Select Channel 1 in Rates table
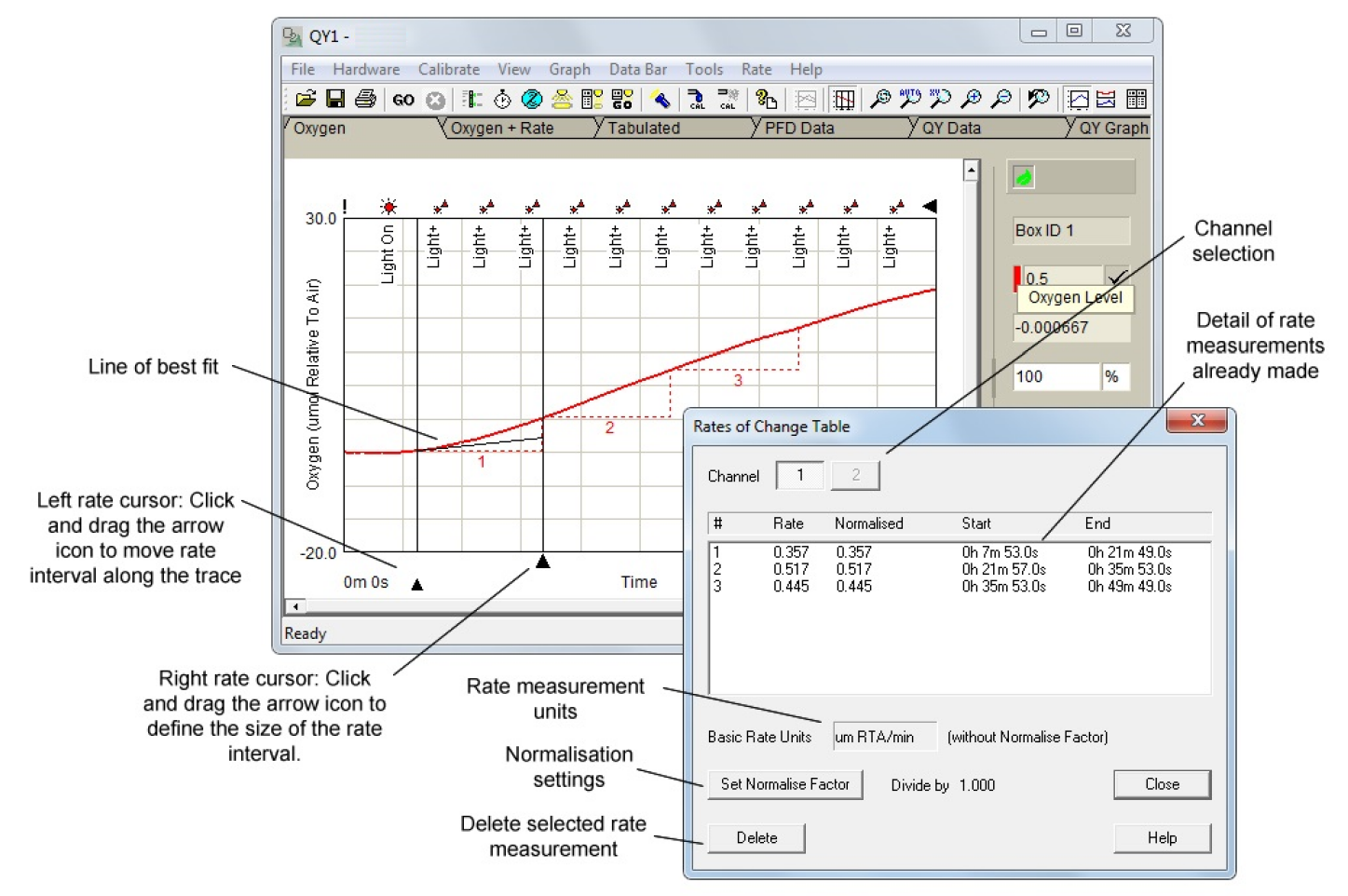 click(x=799, y=475)
